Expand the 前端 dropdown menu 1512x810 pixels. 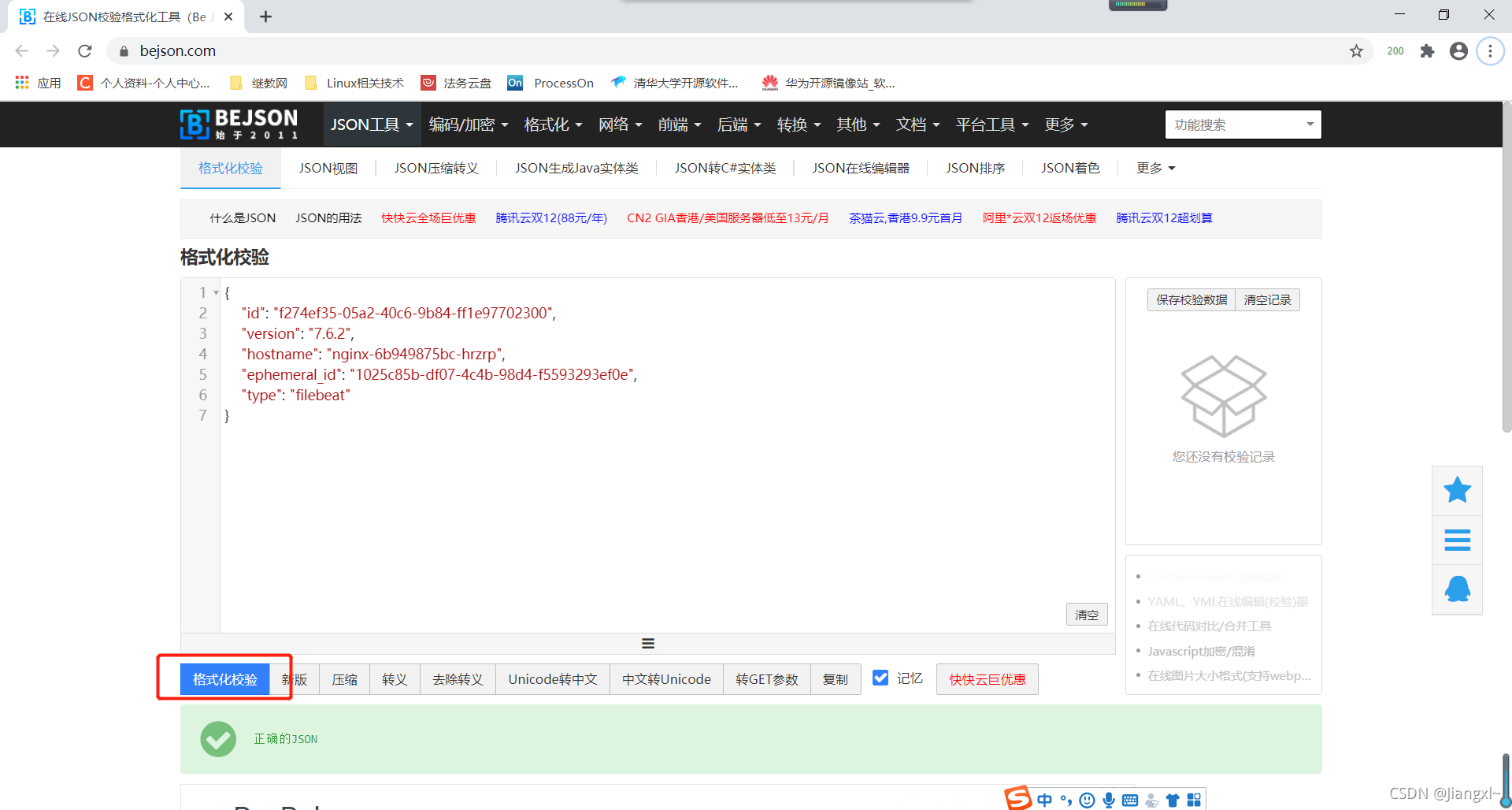coord(680,124)
